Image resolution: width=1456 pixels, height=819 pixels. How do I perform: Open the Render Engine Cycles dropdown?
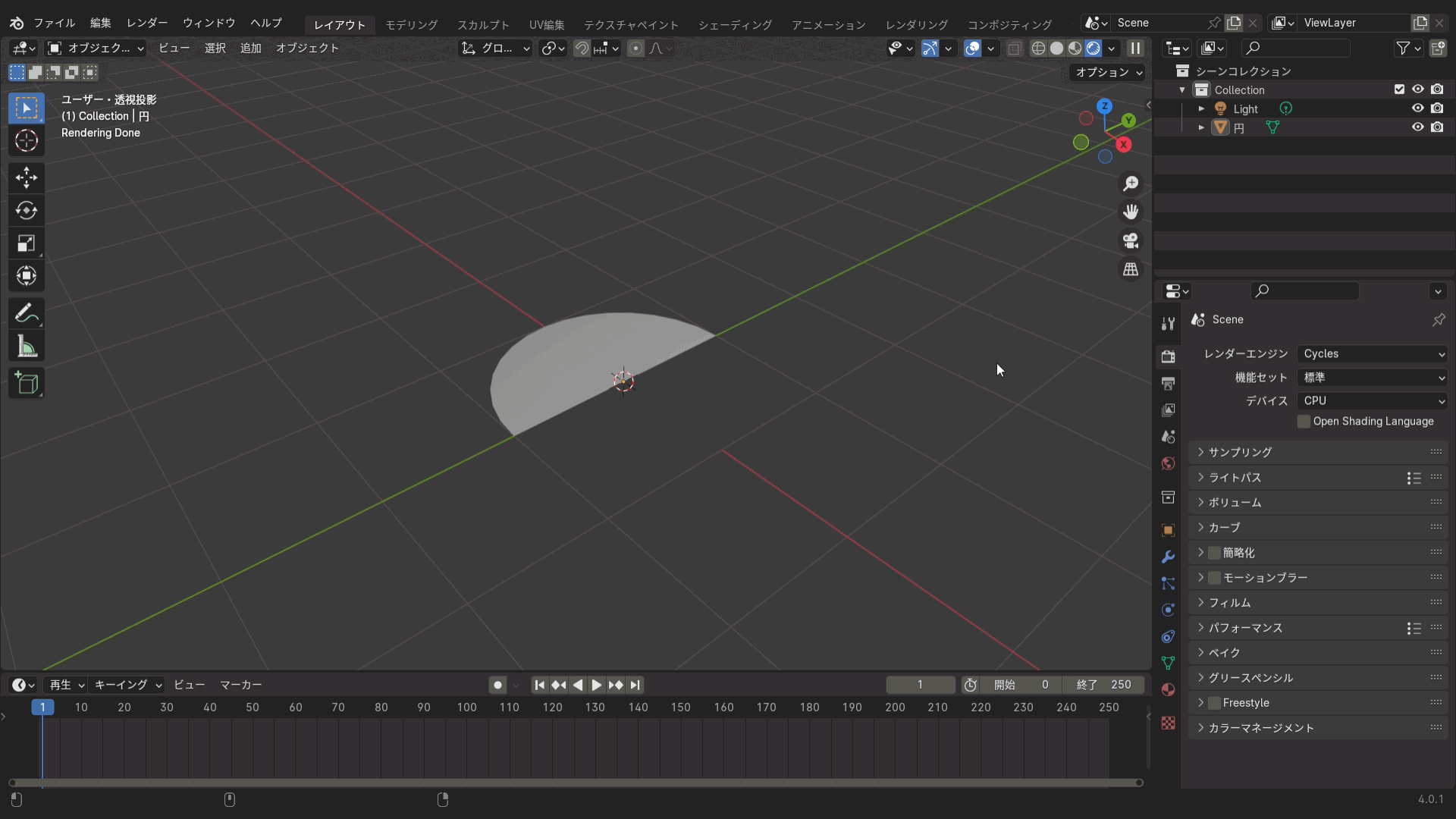(x=1373, y=354)
